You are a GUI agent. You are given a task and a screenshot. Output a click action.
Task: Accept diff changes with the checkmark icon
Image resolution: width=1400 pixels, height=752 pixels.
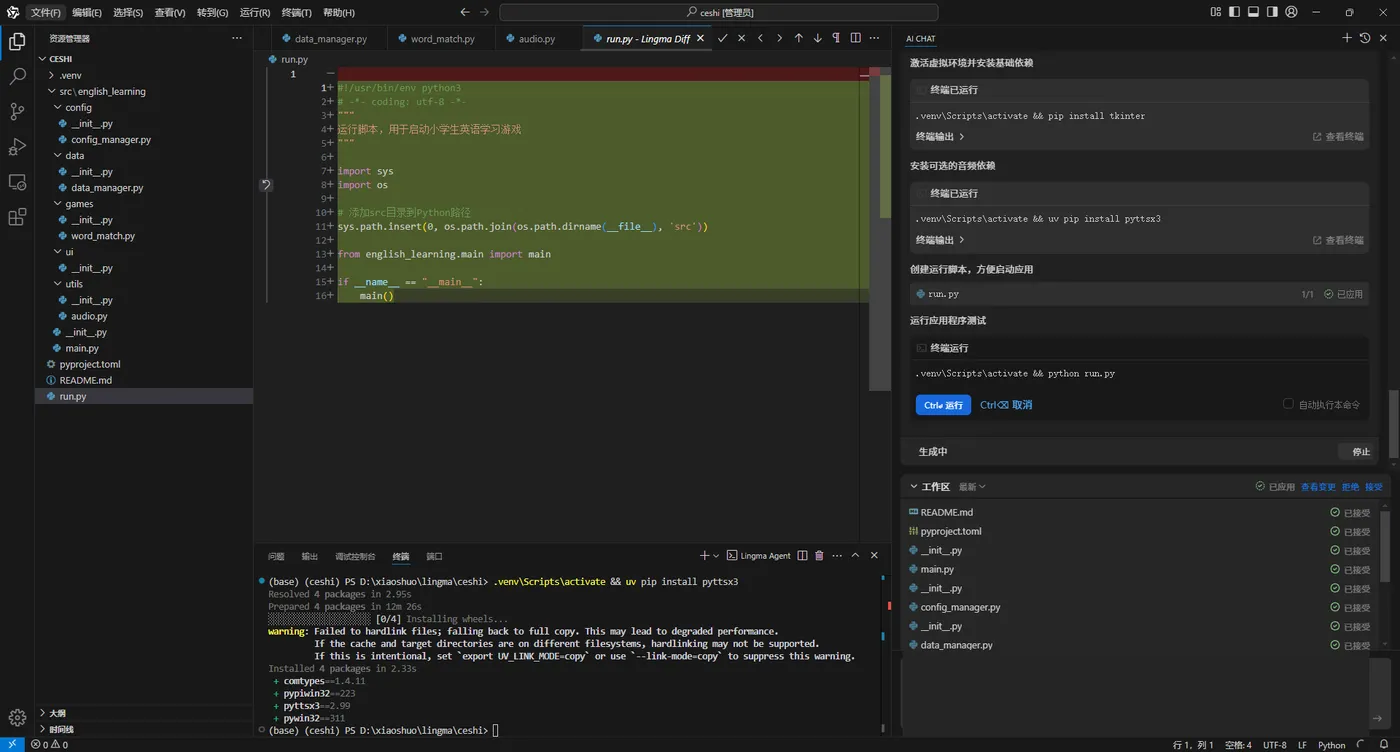(722, 38)
